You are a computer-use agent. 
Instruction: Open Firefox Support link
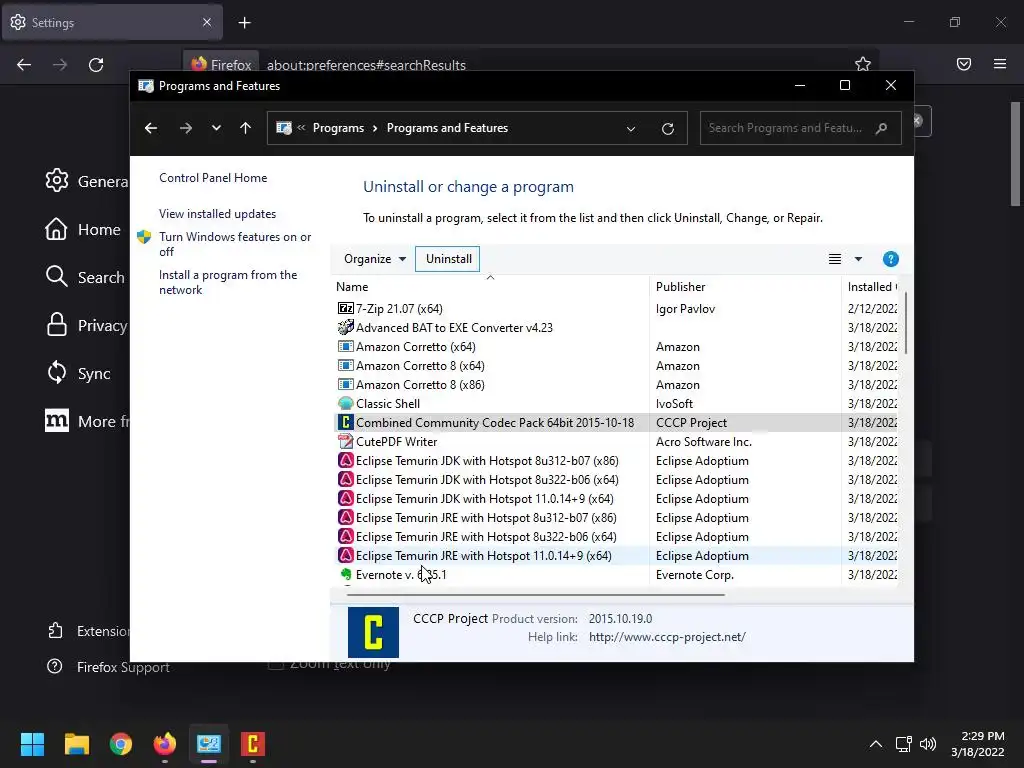coord(108,667)
